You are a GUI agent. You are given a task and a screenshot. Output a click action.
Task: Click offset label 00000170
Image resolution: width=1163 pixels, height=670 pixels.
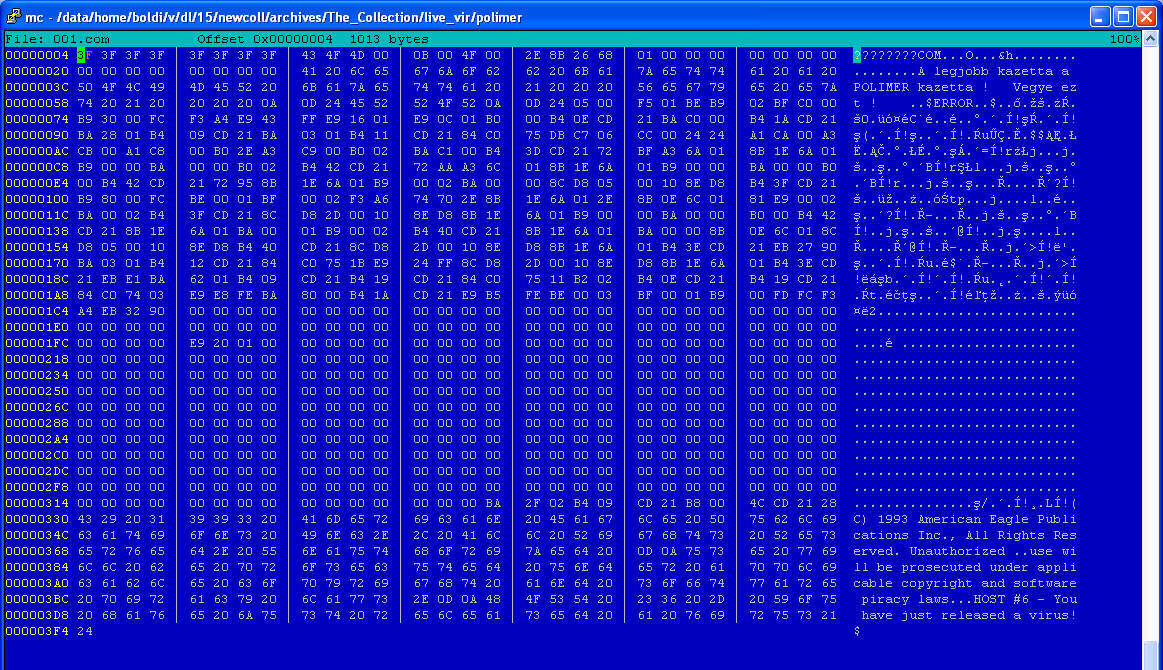pyautogui.click(x=37, y=263)
